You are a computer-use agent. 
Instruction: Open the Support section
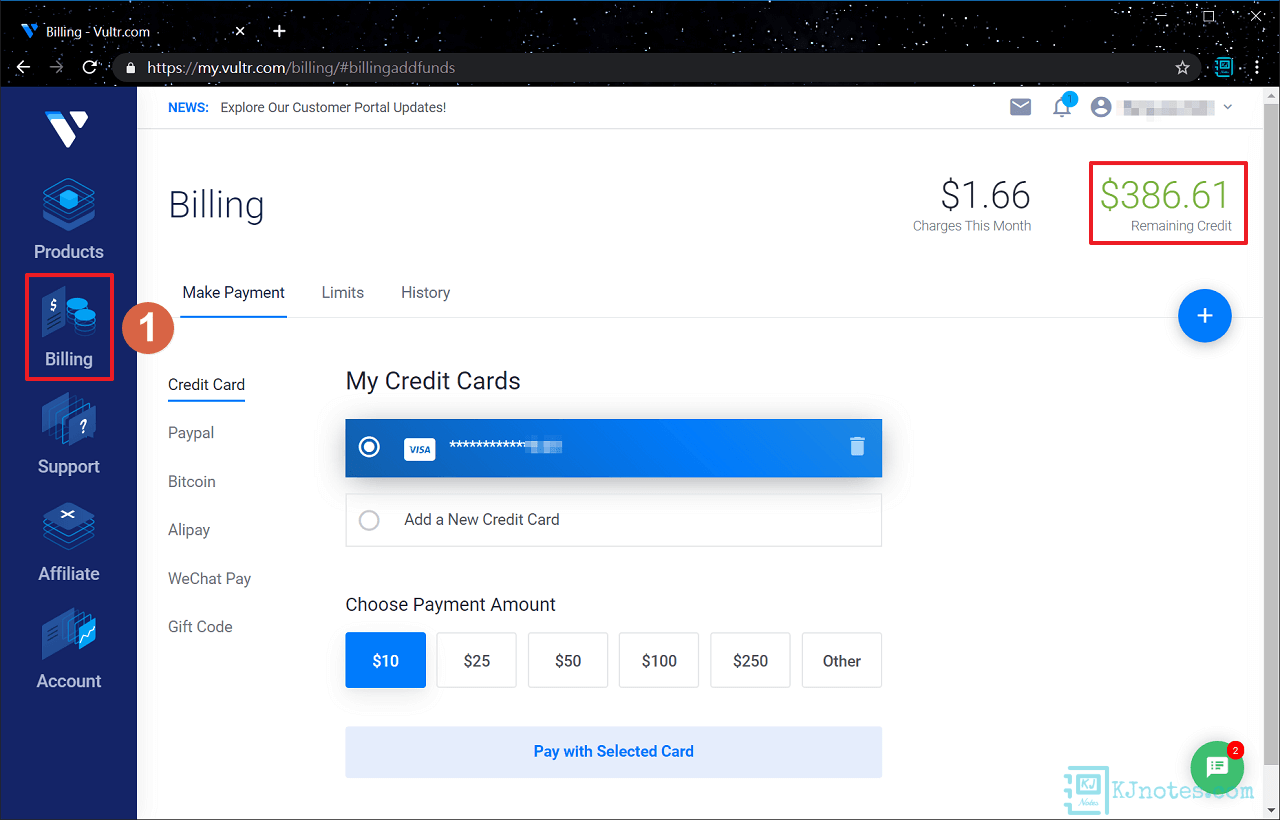68,435
